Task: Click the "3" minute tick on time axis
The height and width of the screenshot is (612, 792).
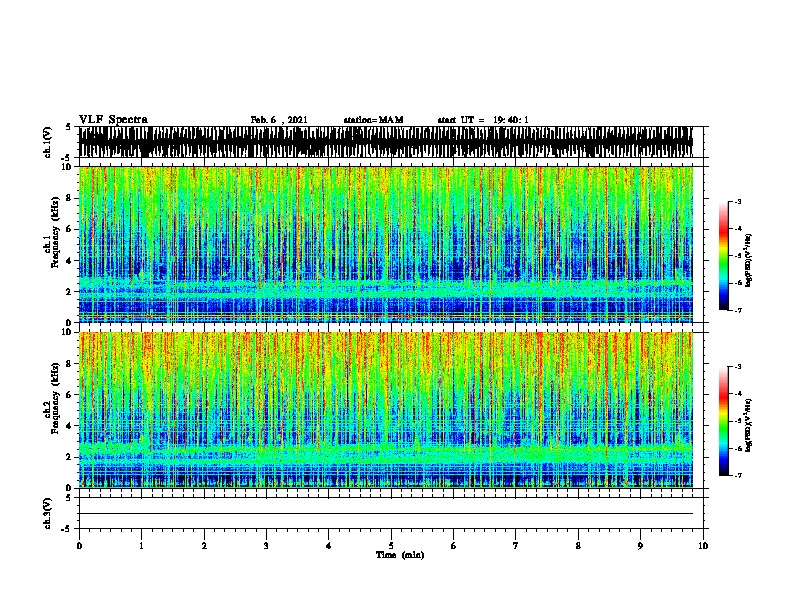Action: point(266,546)
